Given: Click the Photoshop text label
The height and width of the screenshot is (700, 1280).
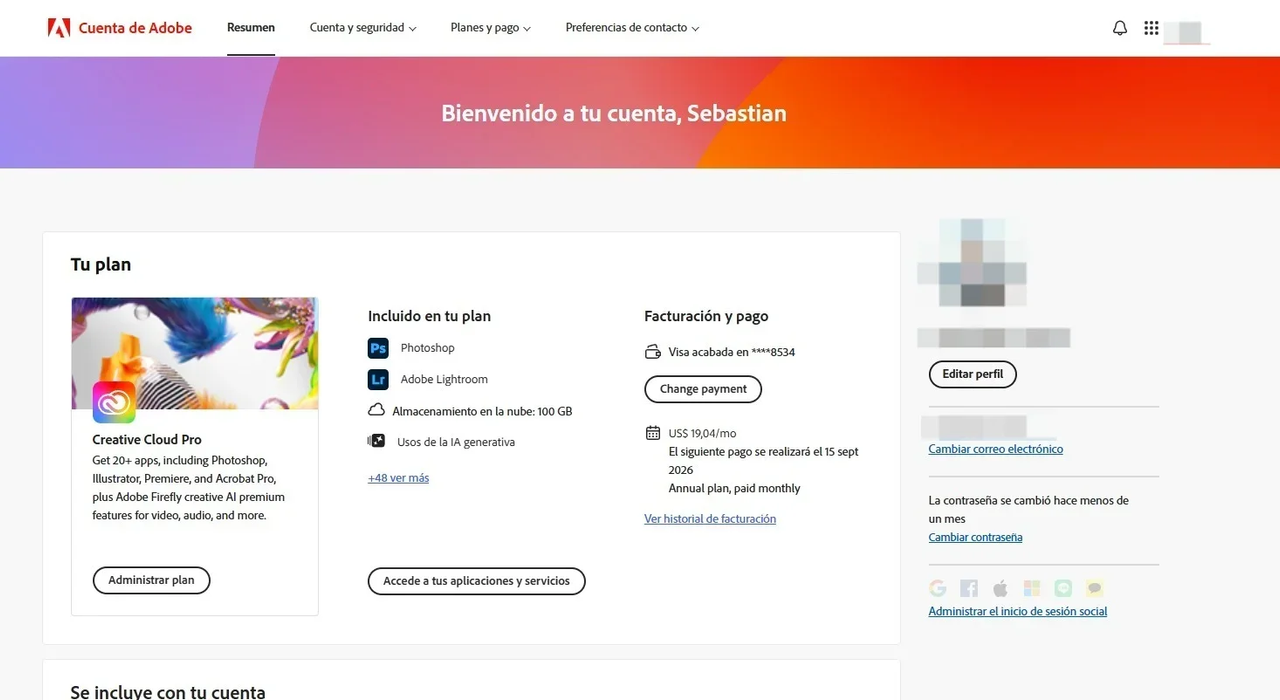Looking at the screenshot, I should click(x=427, y=348).
